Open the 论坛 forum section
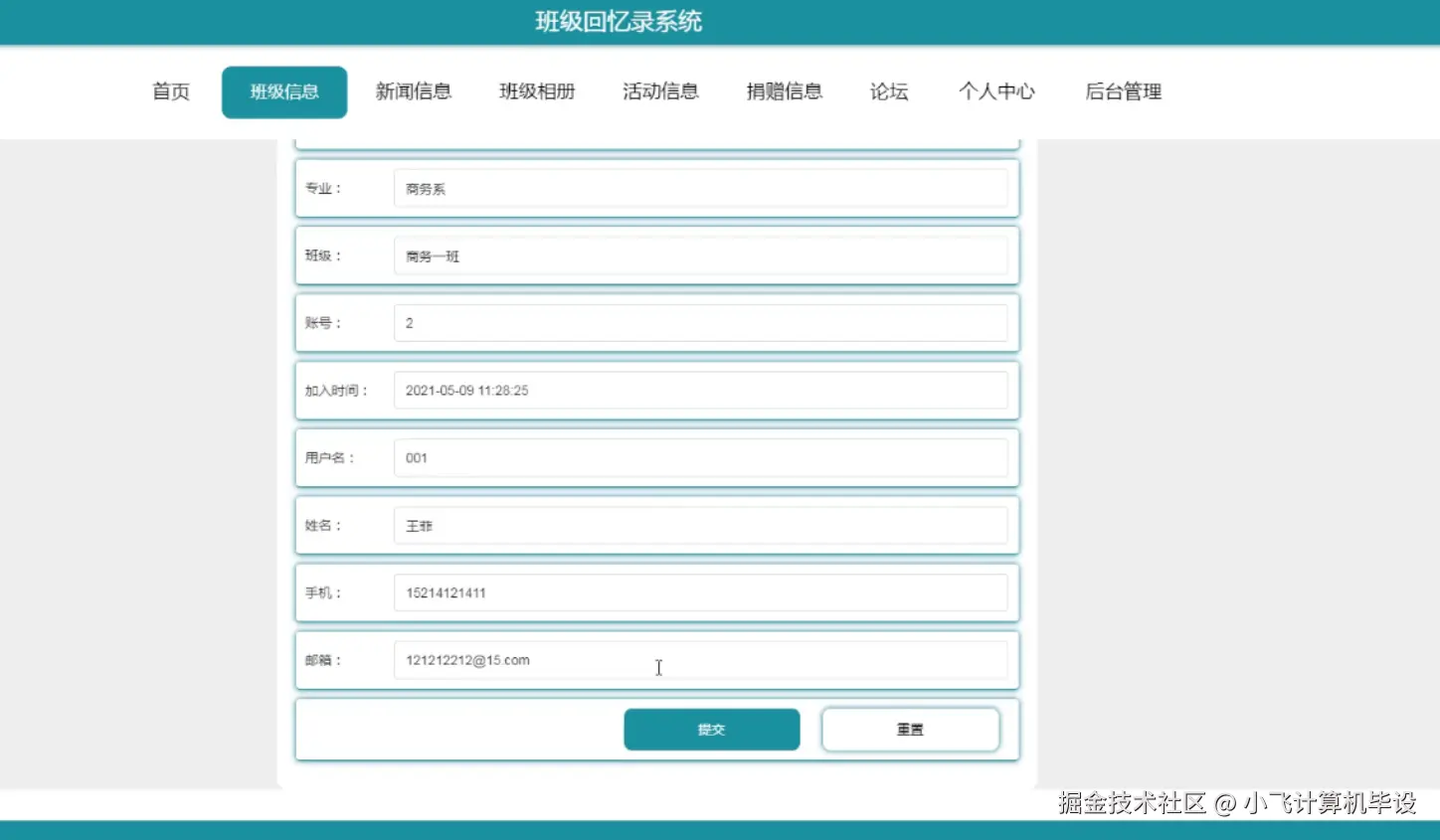The image size is (1440, 840). 888,91
